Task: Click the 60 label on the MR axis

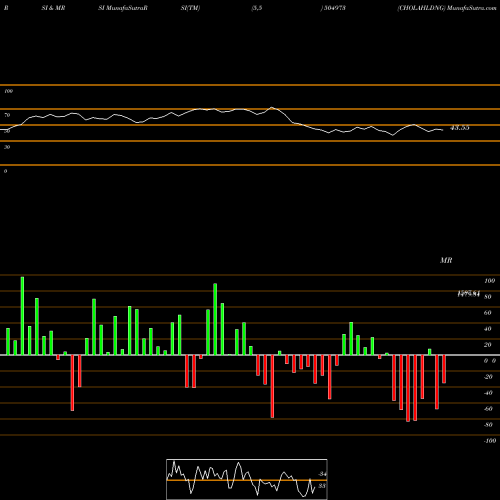Action: tap(488, 313)
